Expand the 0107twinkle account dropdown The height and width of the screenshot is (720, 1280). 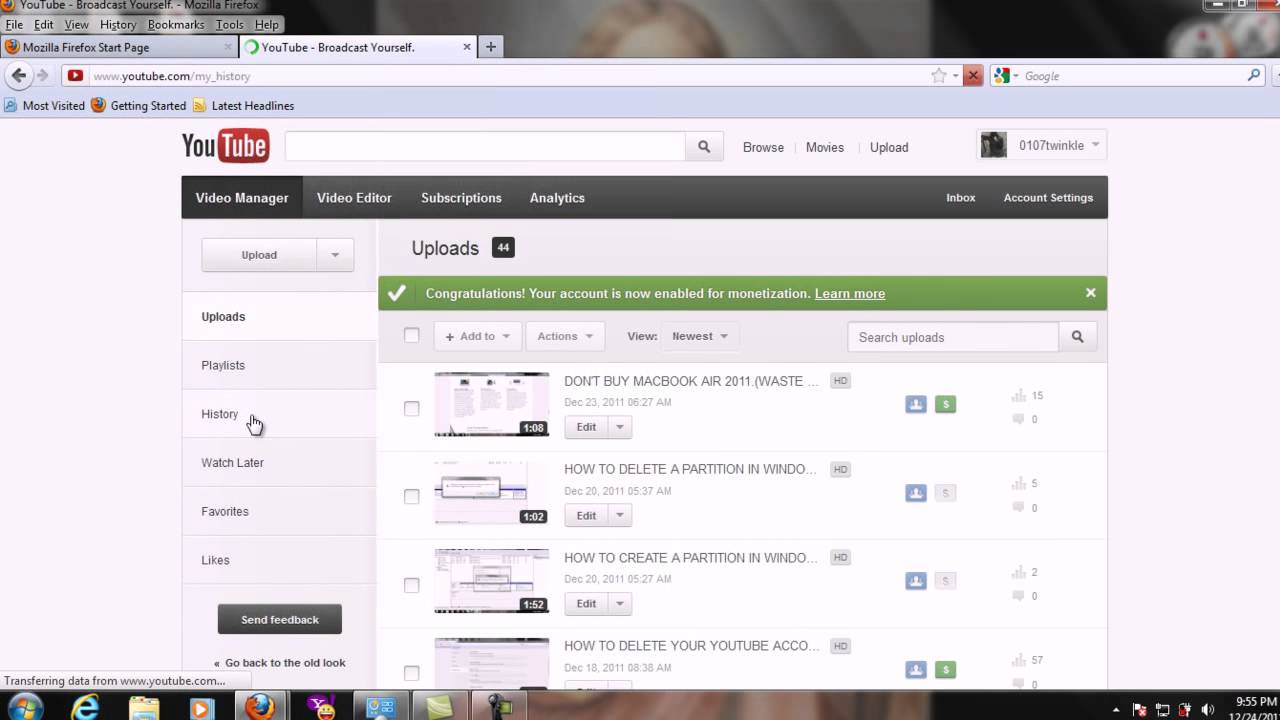click(1095, 145)
